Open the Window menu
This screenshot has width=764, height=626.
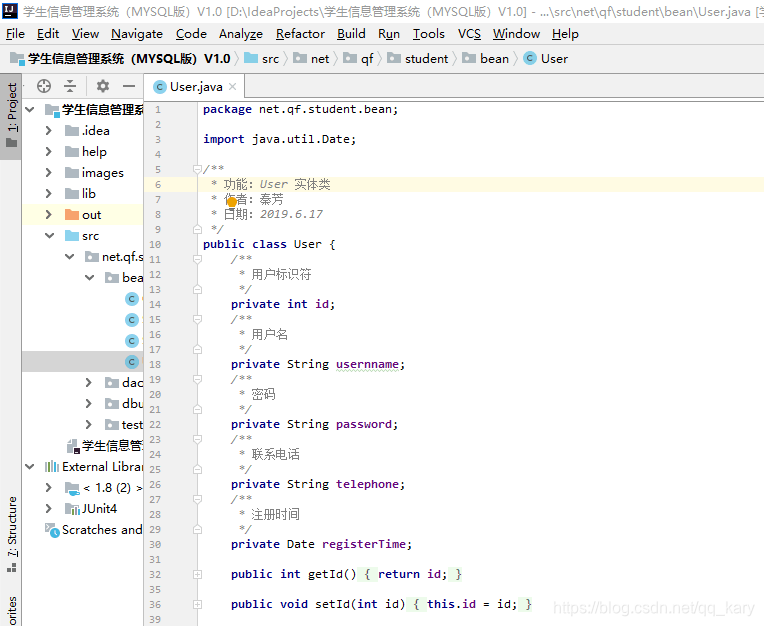516,34
